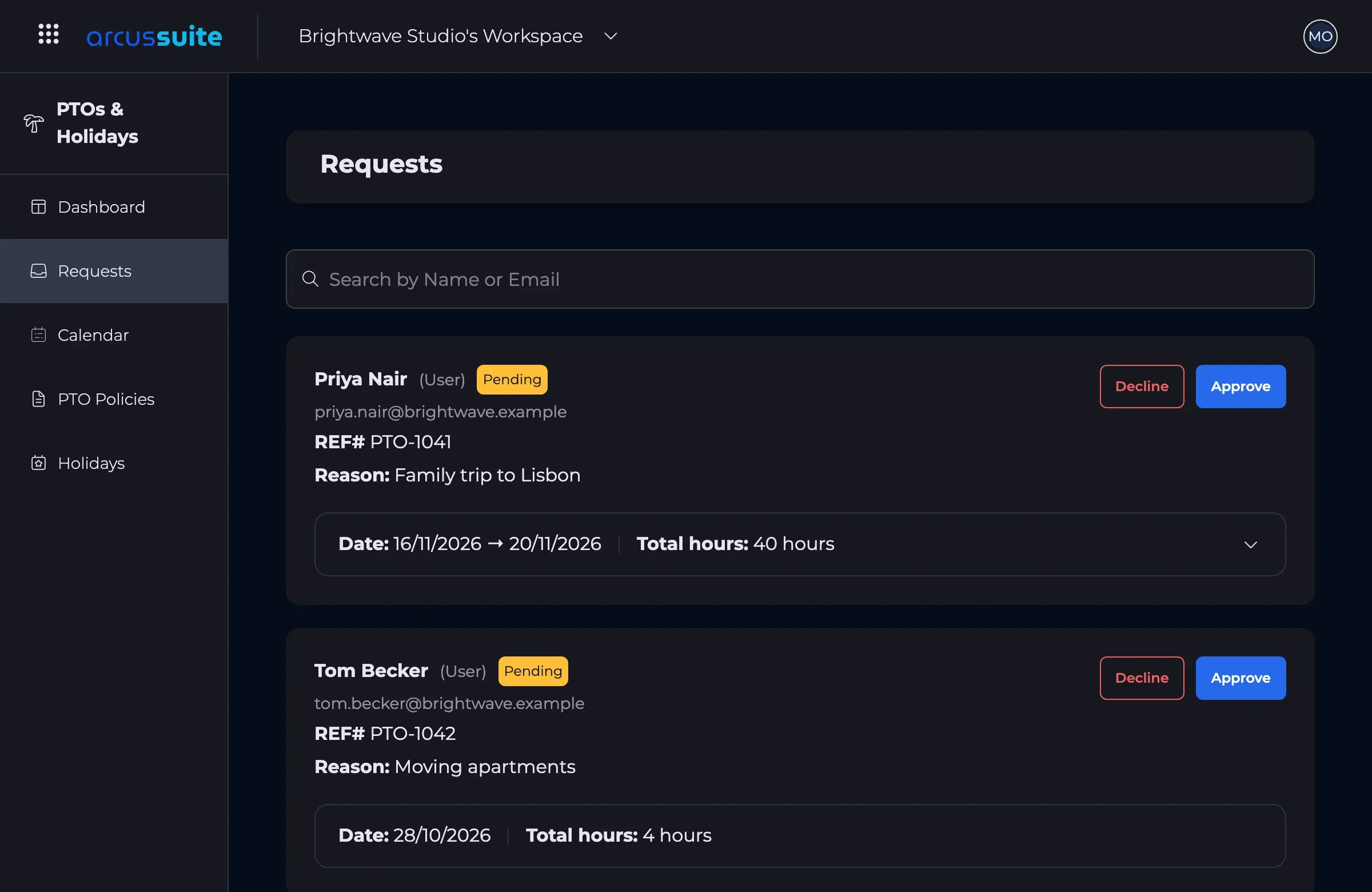1372x892 pixels.
Task: Expand Priya Nair's date details chevron
Action: [x=1250, y=545]
